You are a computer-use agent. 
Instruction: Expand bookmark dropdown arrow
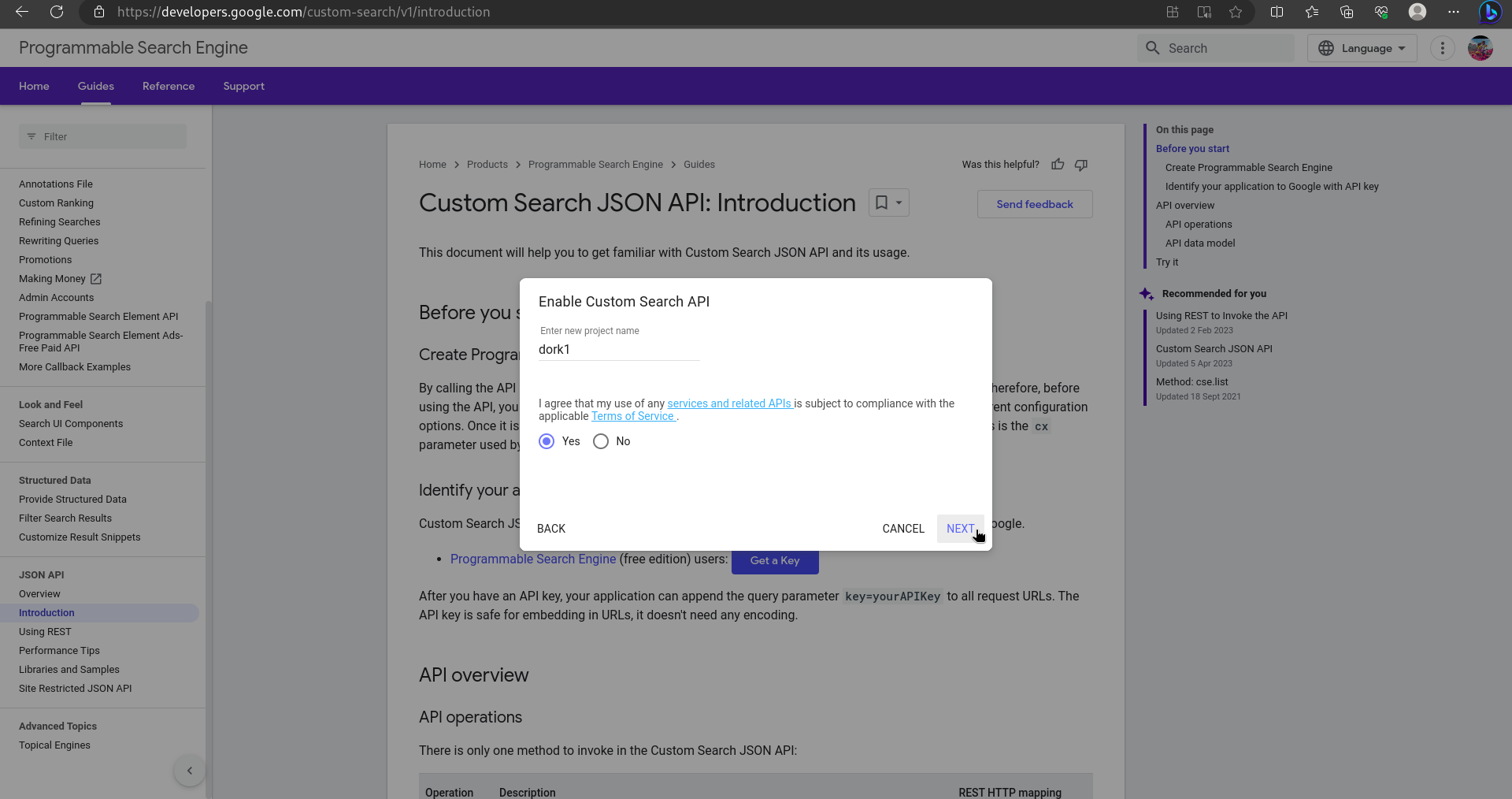click(899, 203)
